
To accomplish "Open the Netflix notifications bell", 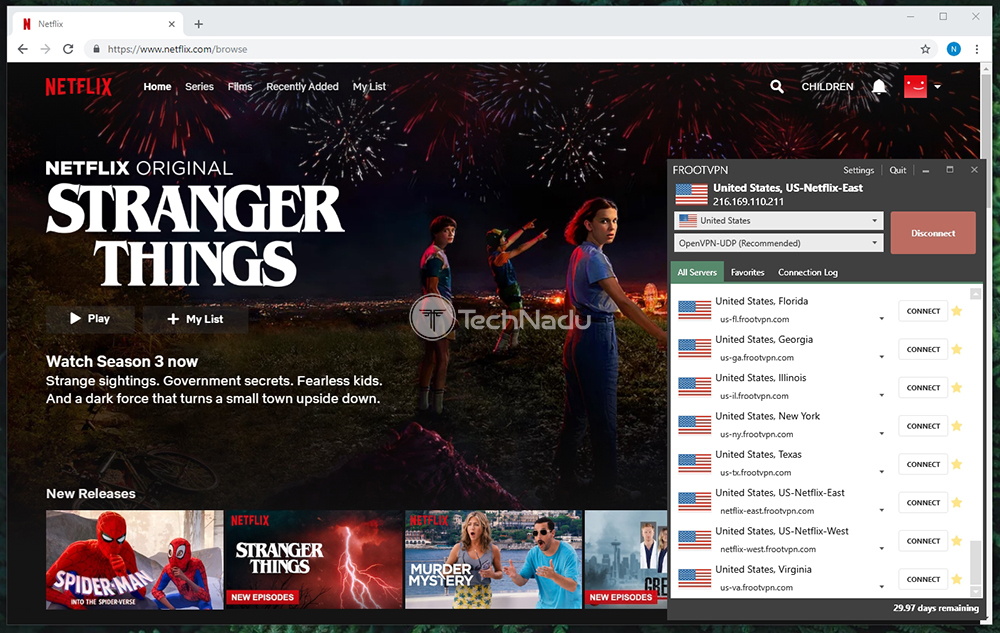I will point(879,87).
